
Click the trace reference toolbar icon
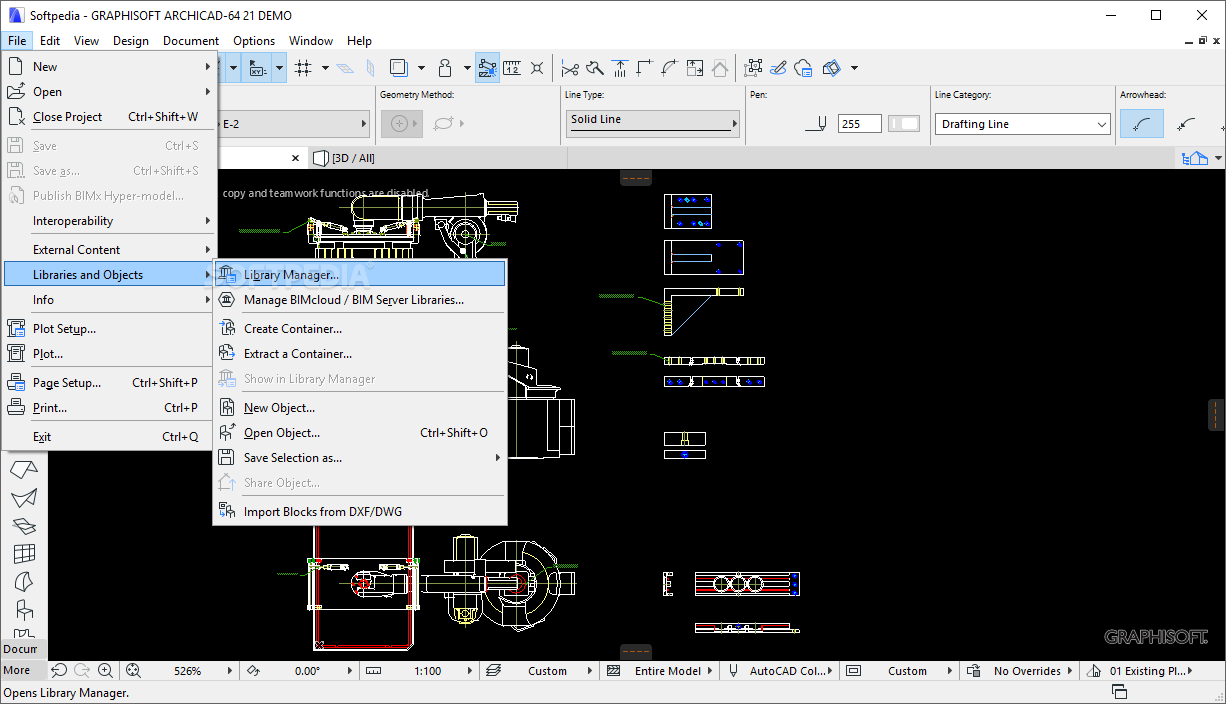[x=399, y=68]
